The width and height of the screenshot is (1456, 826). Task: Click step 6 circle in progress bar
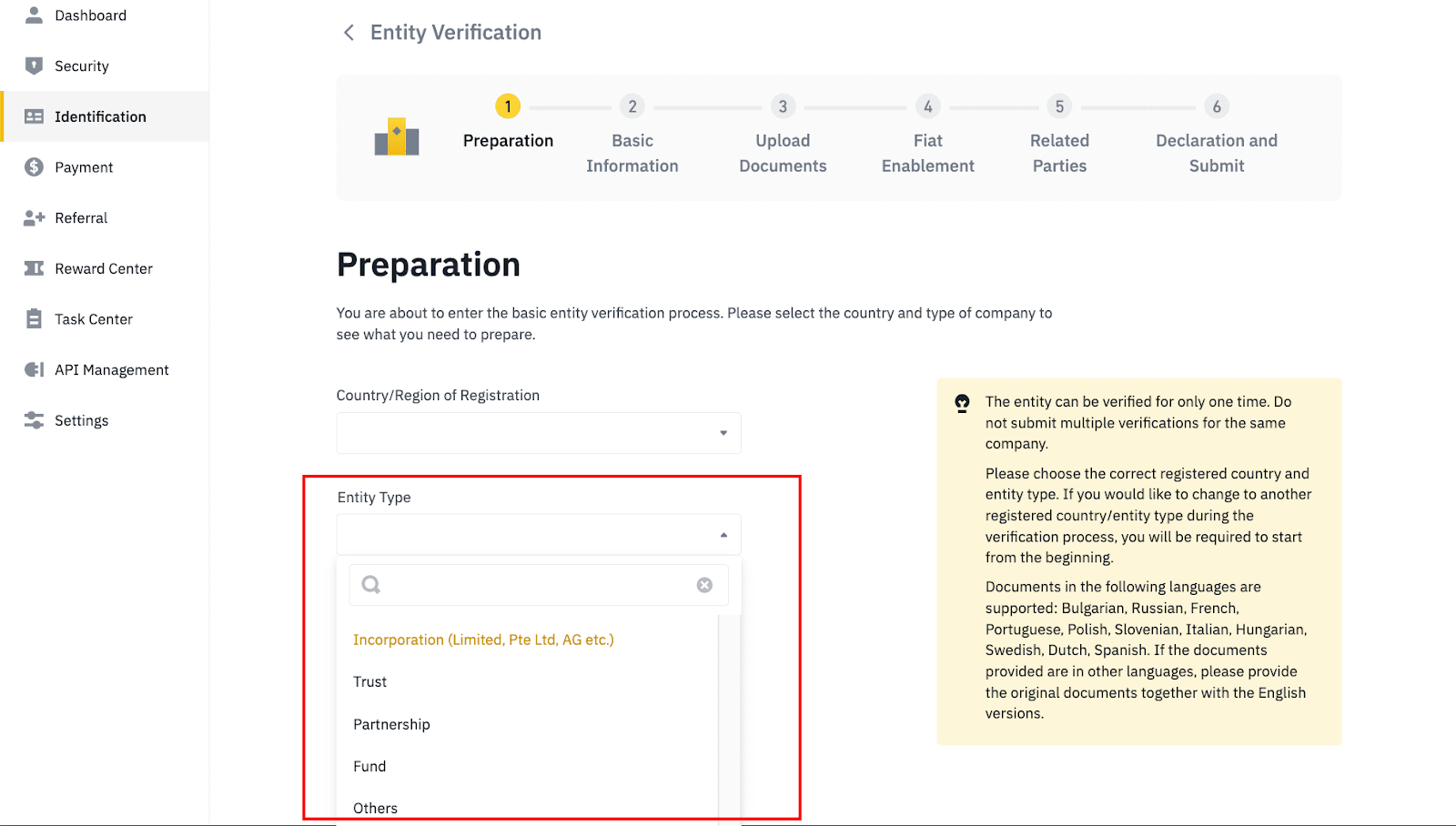[x=1217, y=106]
